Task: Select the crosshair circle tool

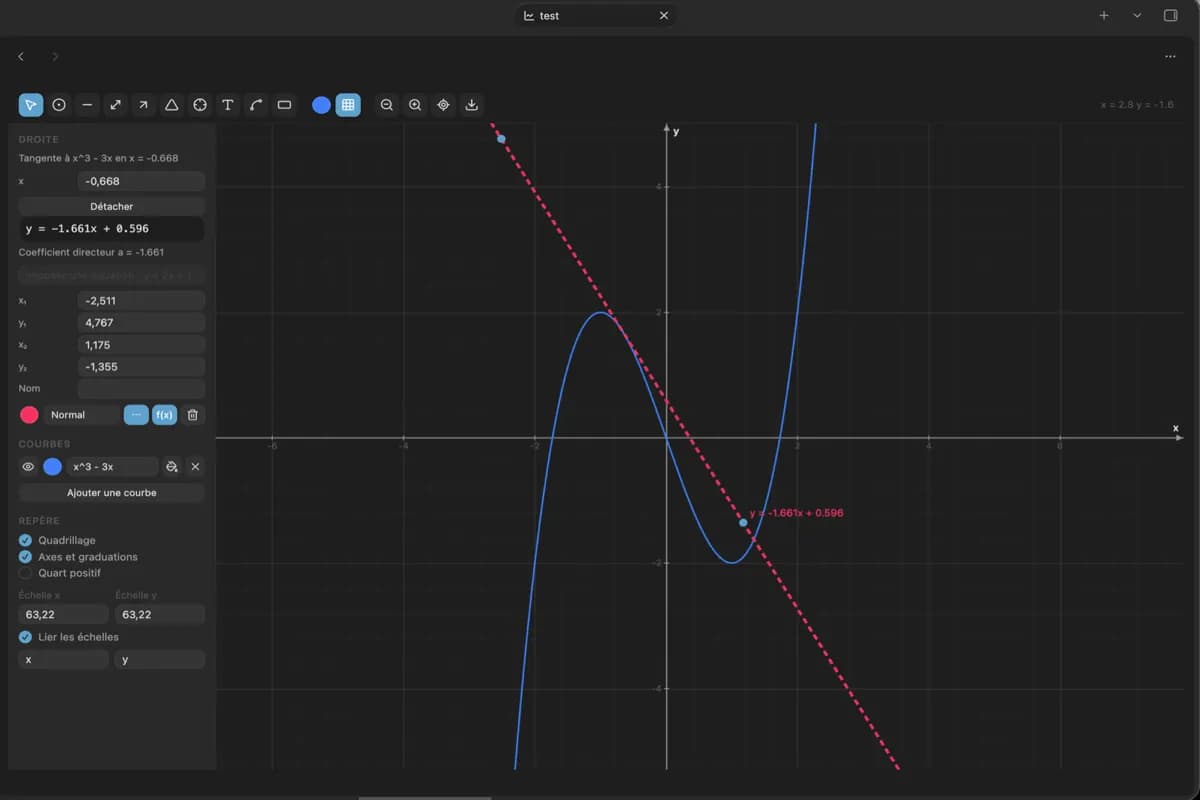Action: point(200,104)
